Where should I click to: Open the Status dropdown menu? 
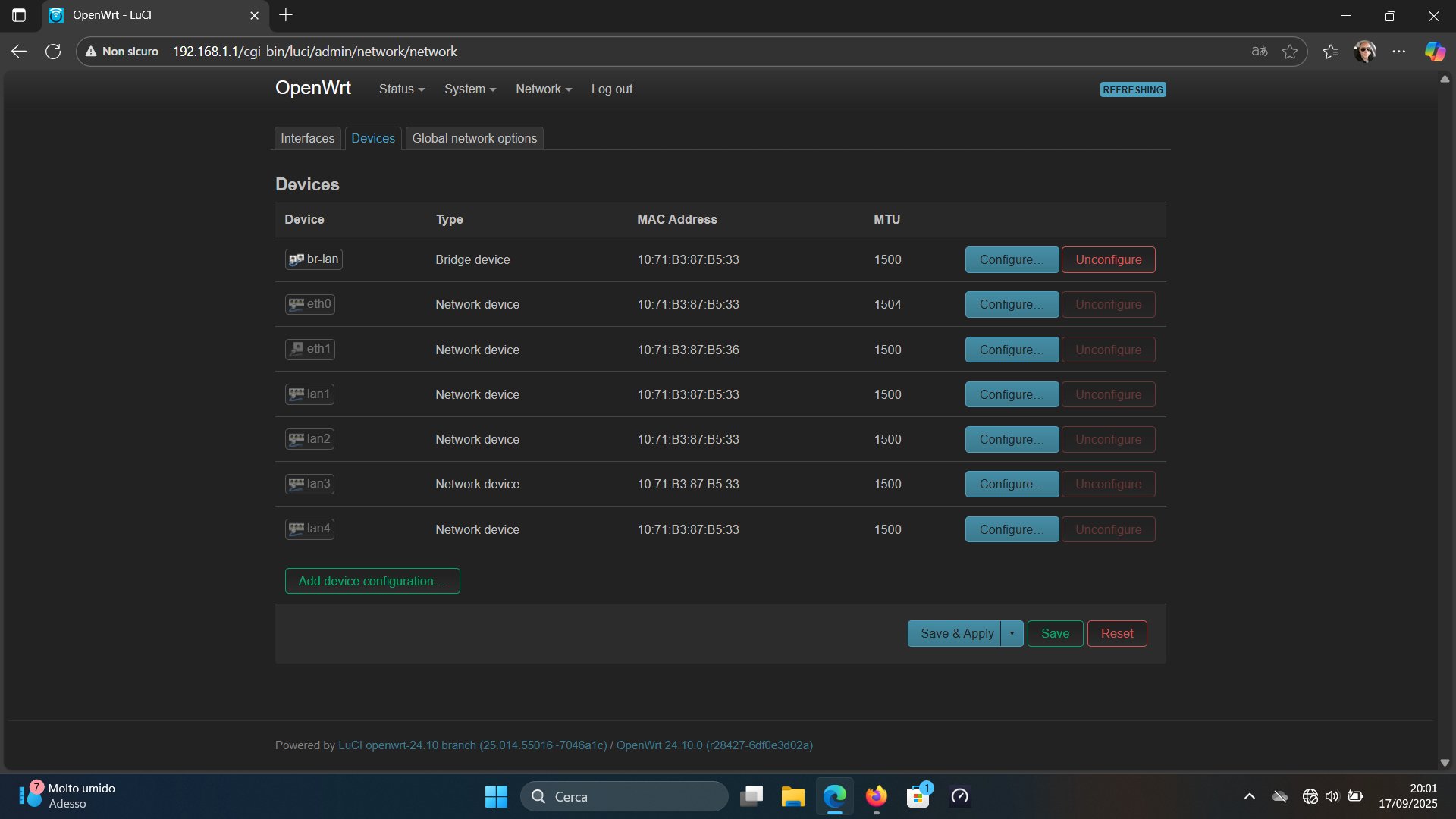401,89
